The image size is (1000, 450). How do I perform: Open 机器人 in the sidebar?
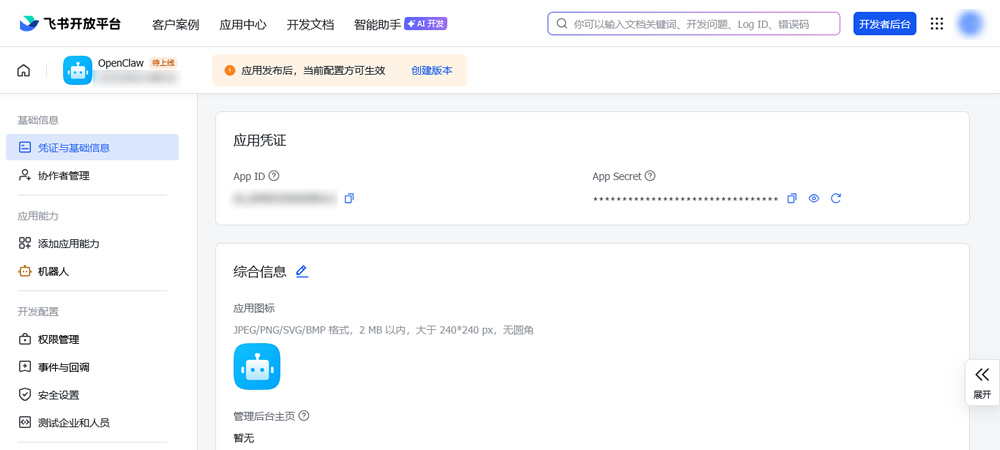pyautogui.click(x=53, y=272)
